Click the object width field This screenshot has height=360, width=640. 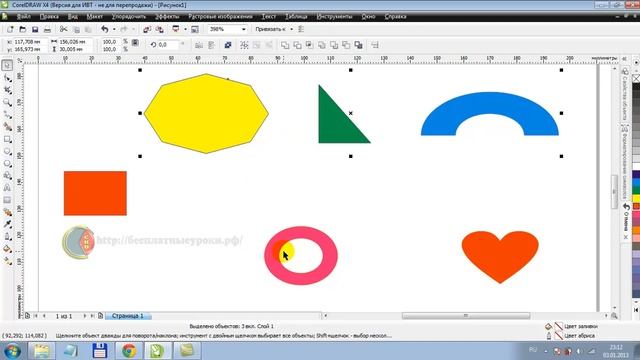coord(75,42)
